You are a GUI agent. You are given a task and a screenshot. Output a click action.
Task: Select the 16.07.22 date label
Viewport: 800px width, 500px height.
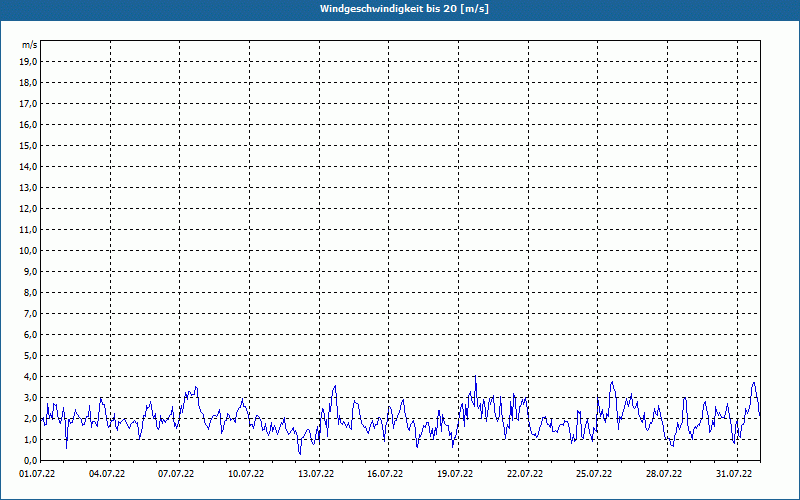386,474
